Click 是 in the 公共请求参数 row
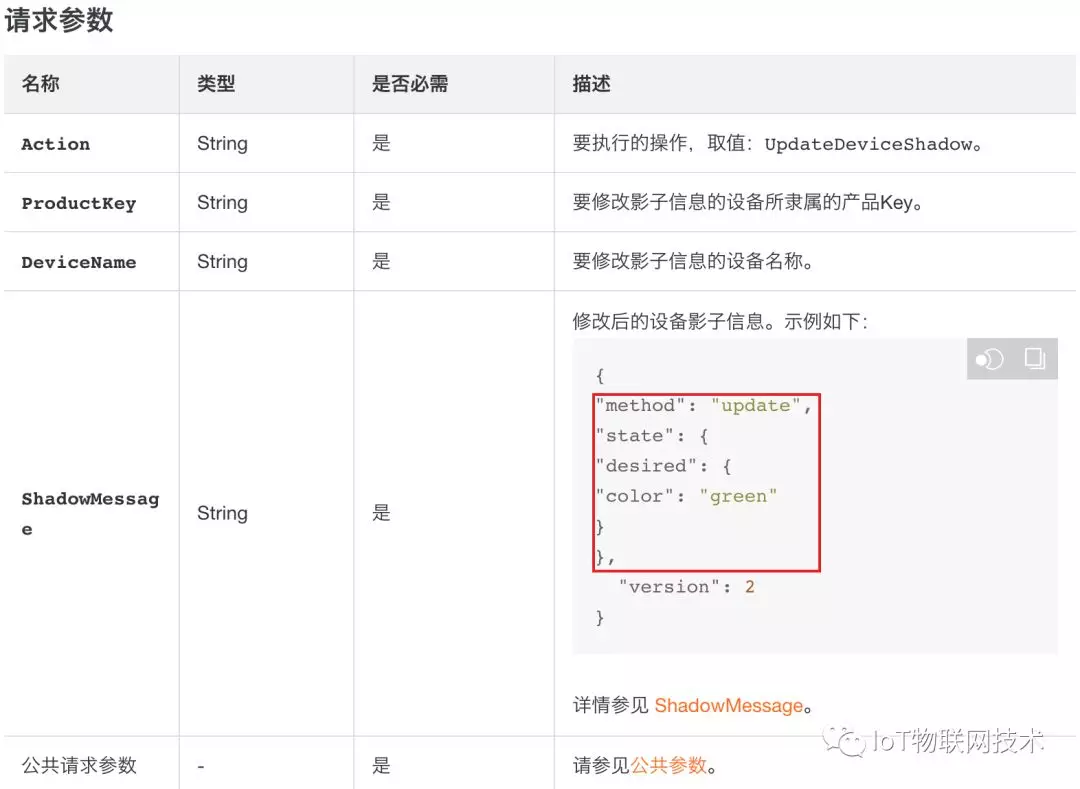1080x789 pixels. (x=382, y=766)
